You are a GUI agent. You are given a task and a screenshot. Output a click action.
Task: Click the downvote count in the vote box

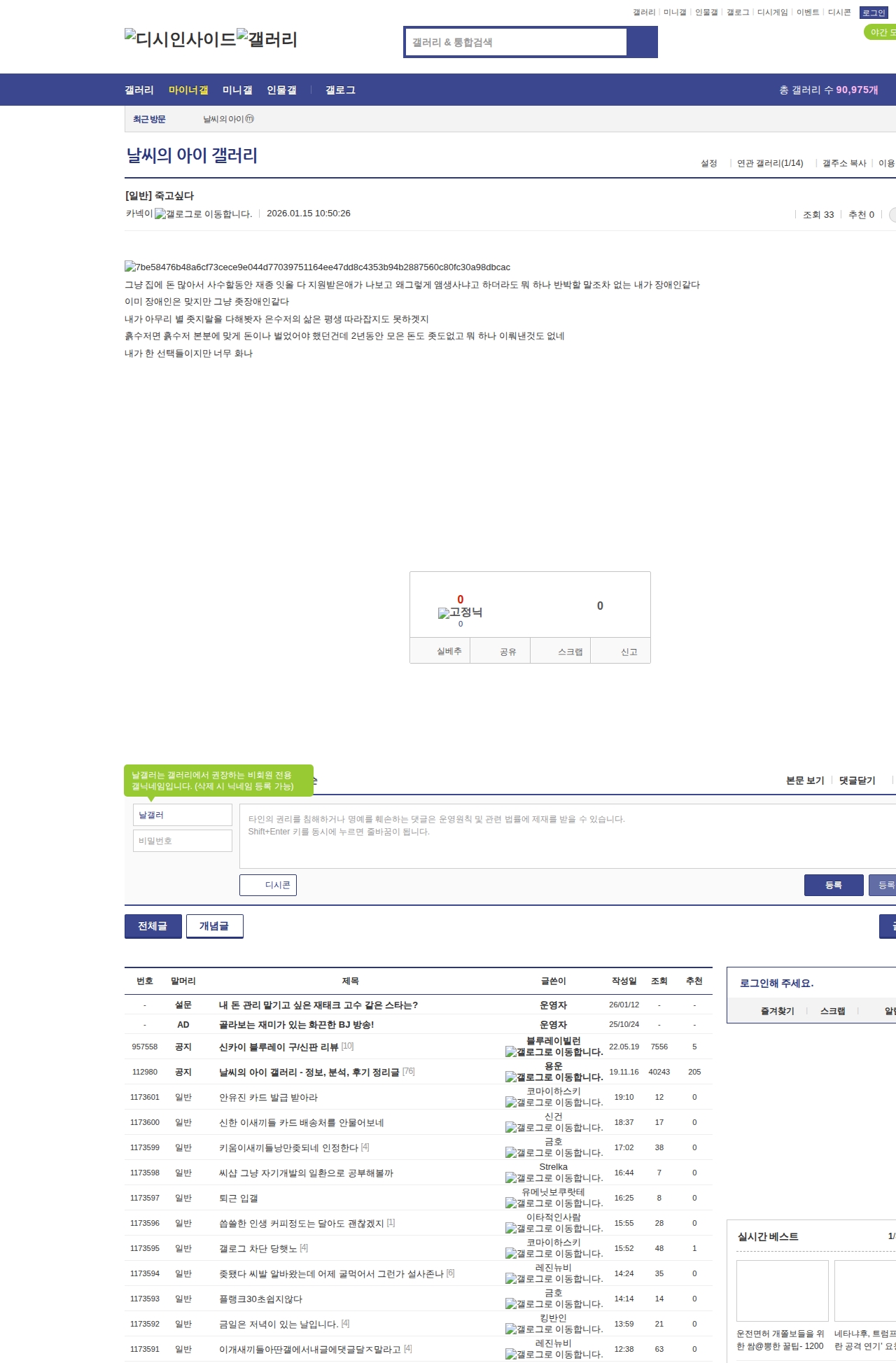[x=600, y=606]
